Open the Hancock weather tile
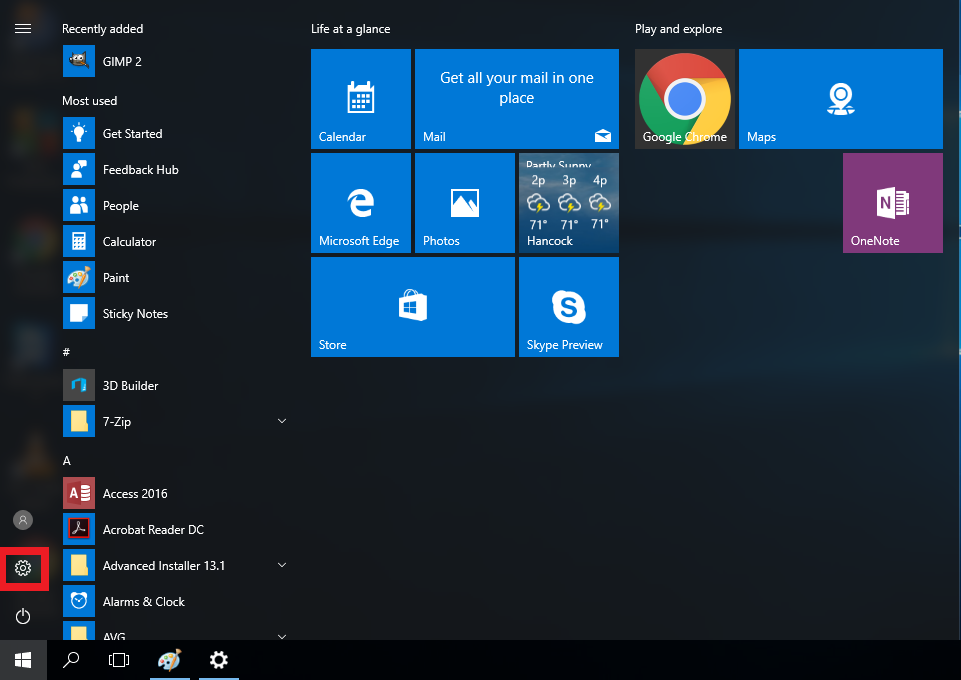 pos(569,203)
